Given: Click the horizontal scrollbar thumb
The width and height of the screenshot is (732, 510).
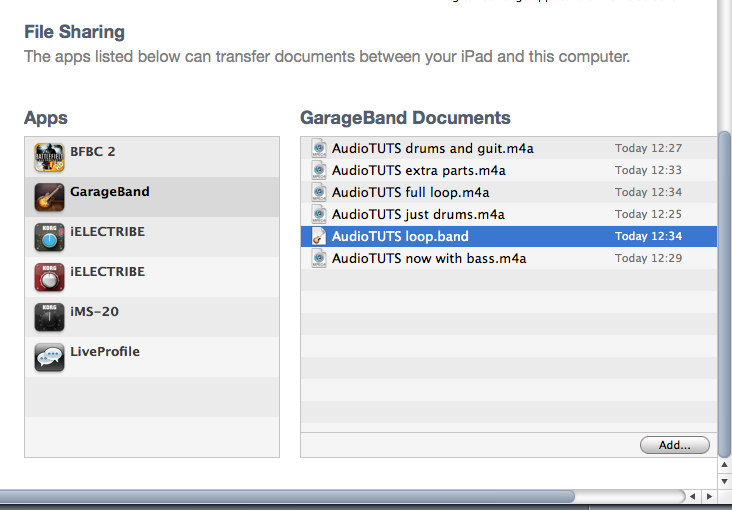Looking at the screenshot, I should (287, 496).
